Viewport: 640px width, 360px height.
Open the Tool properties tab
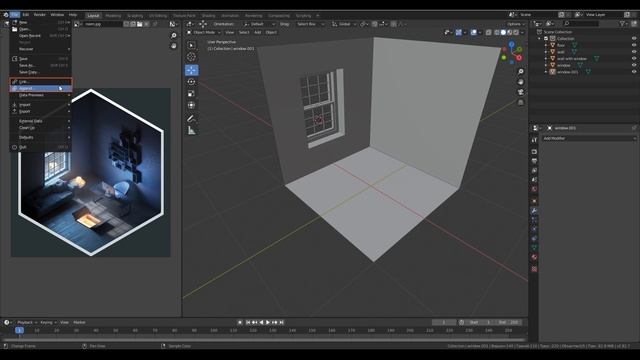coord(534,140)
